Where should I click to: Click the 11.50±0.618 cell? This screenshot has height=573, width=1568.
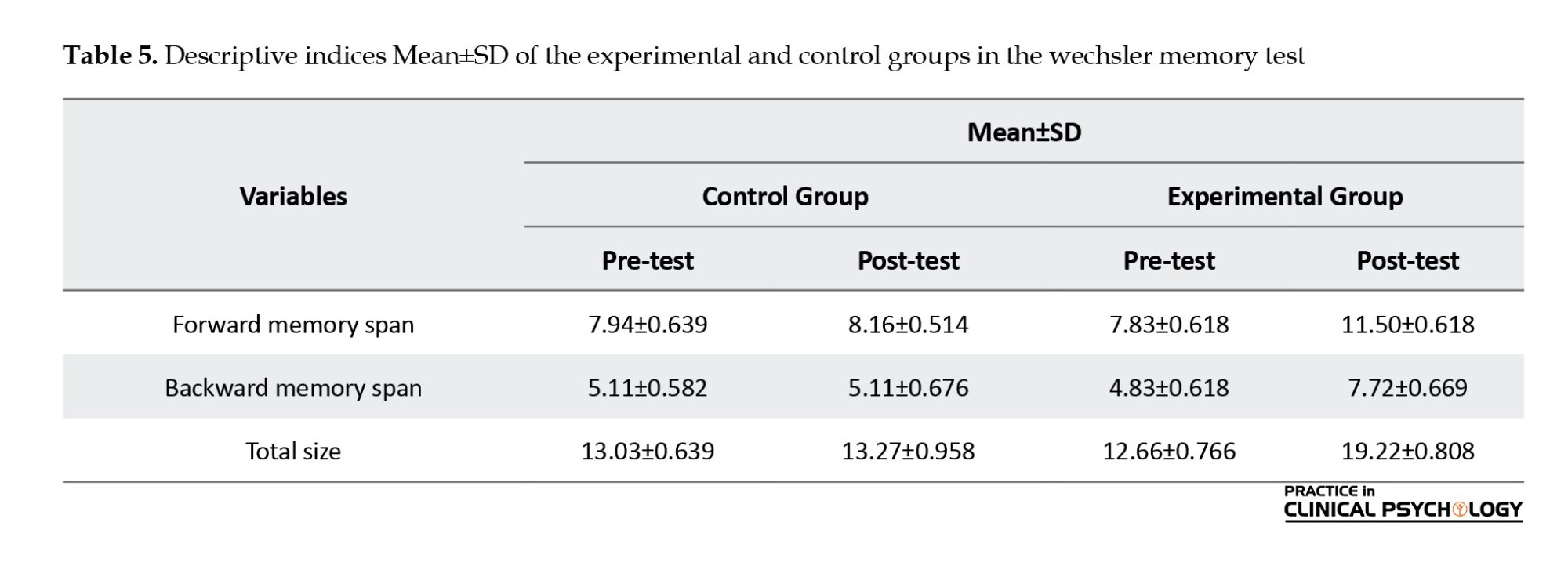[x=1407, y=325]
